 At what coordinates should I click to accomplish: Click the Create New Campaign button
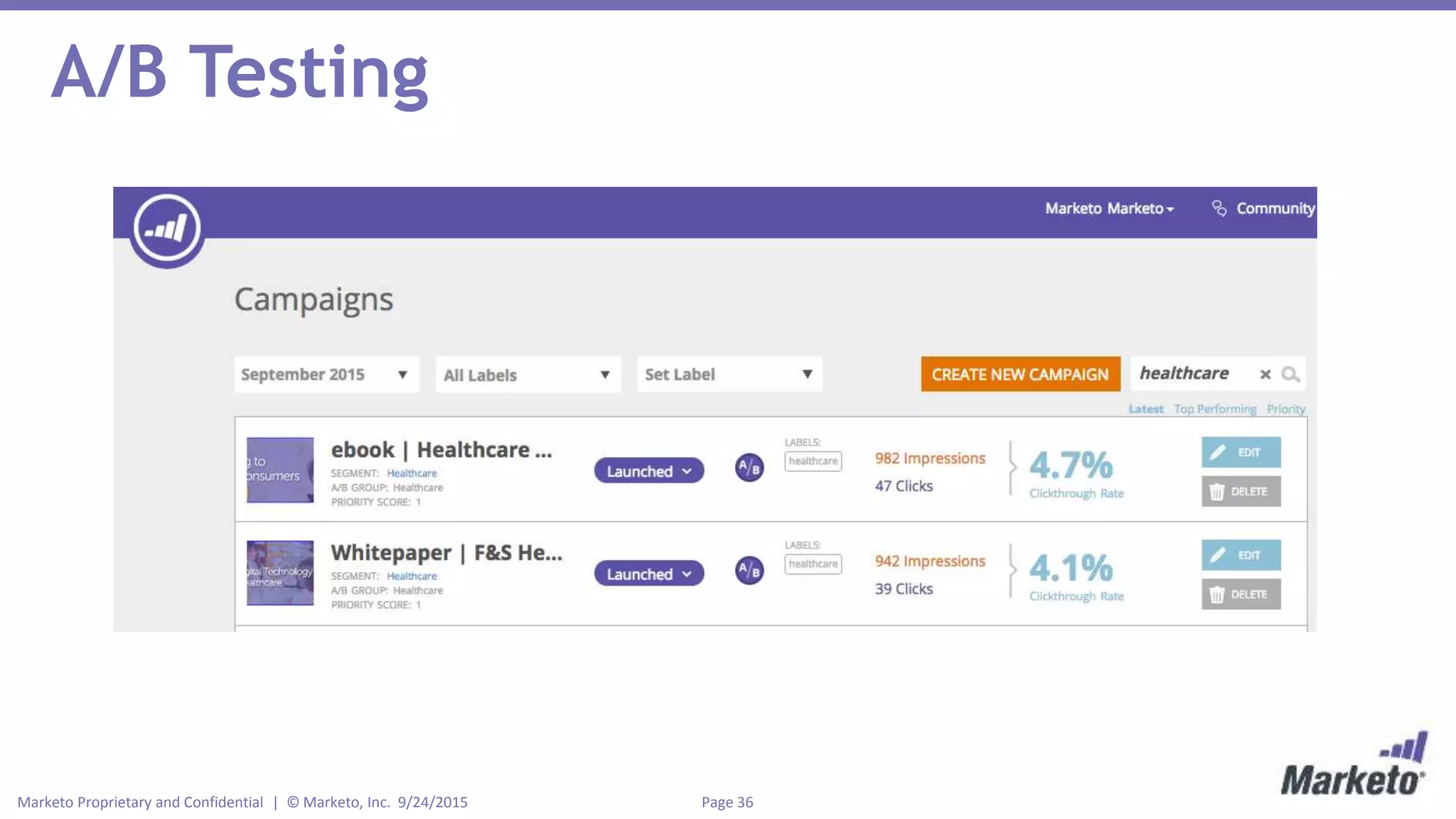[1020, 374]
